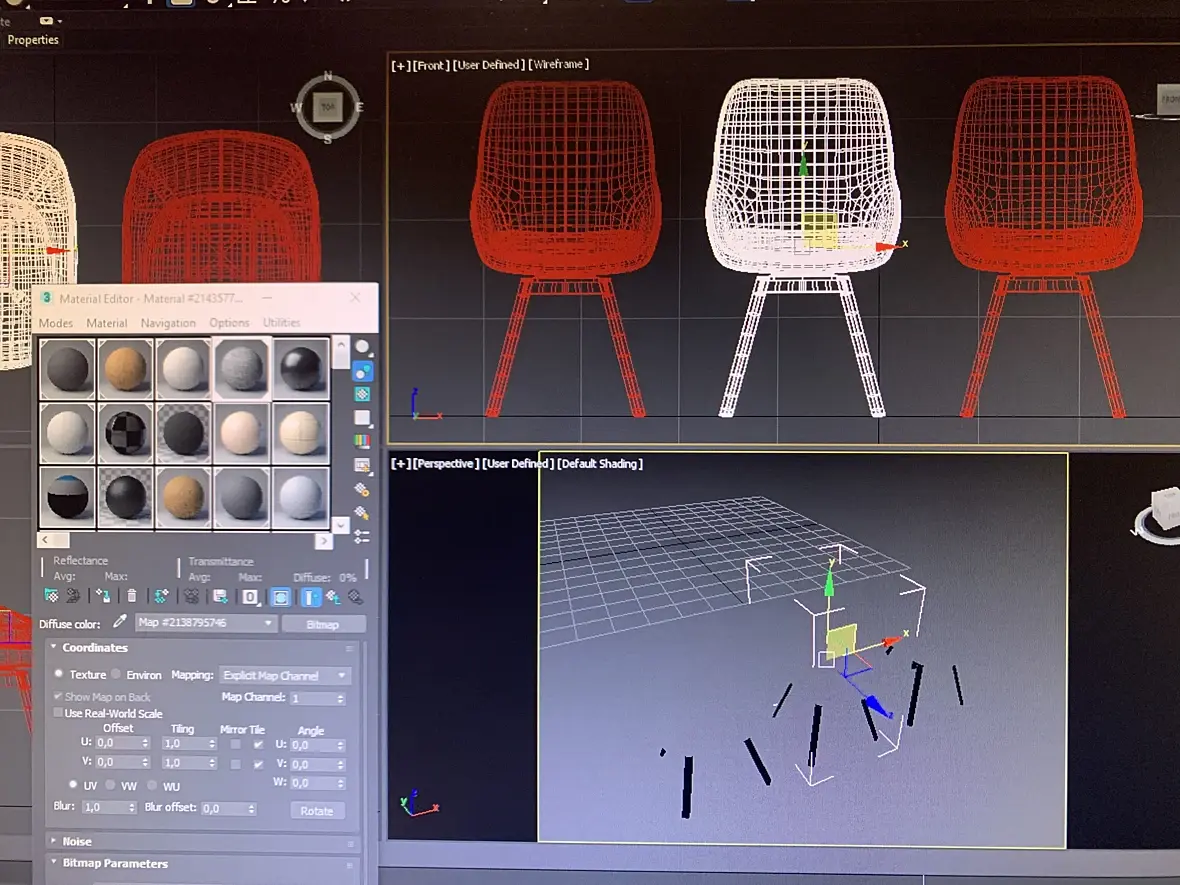The image size is (1180, 885).
Task: Collapse the Coordinates rollout
Action: pos(54,647)
